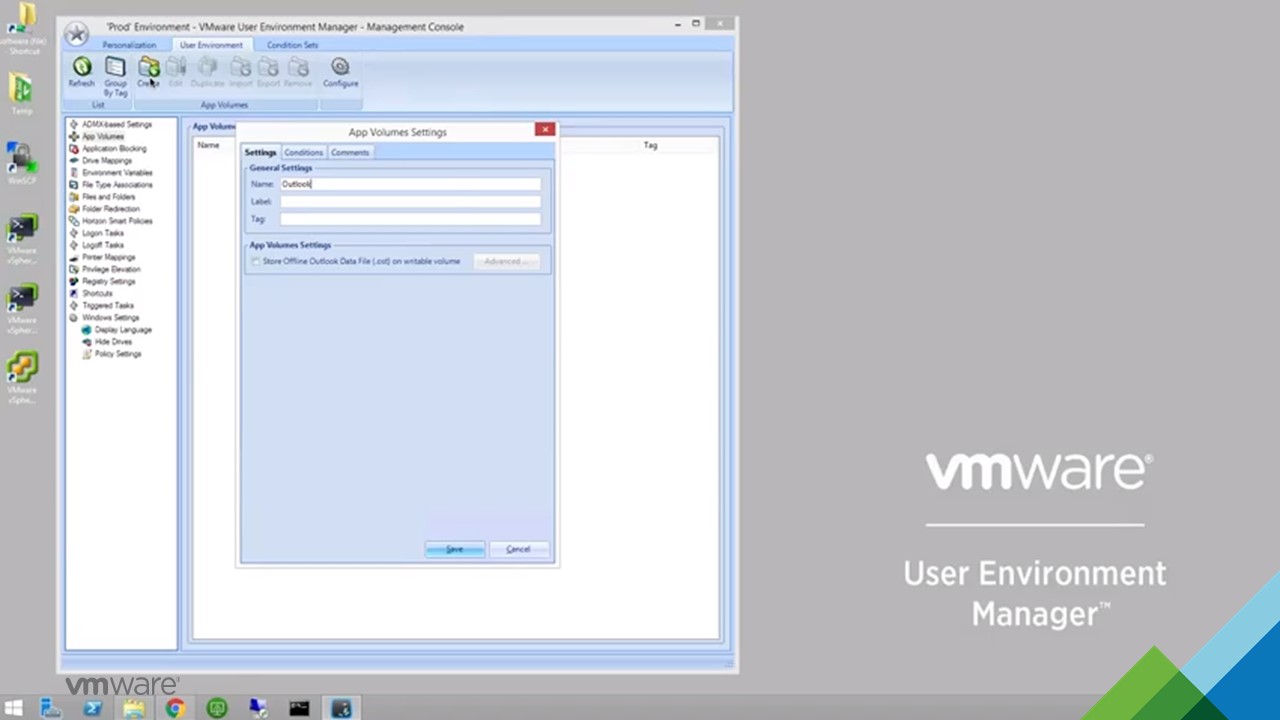Screen dimensions: 1280x720
Task: Select Registry Settings in the tree
Action: [108, 281]
